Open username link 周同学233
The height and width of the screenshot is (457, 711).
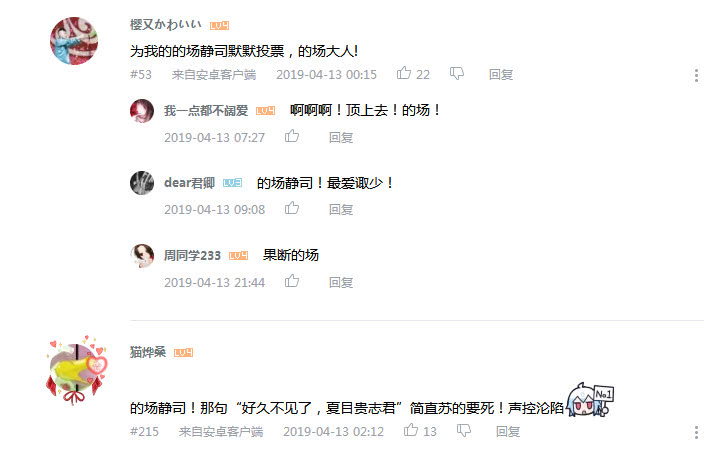(x=192, y=256)
